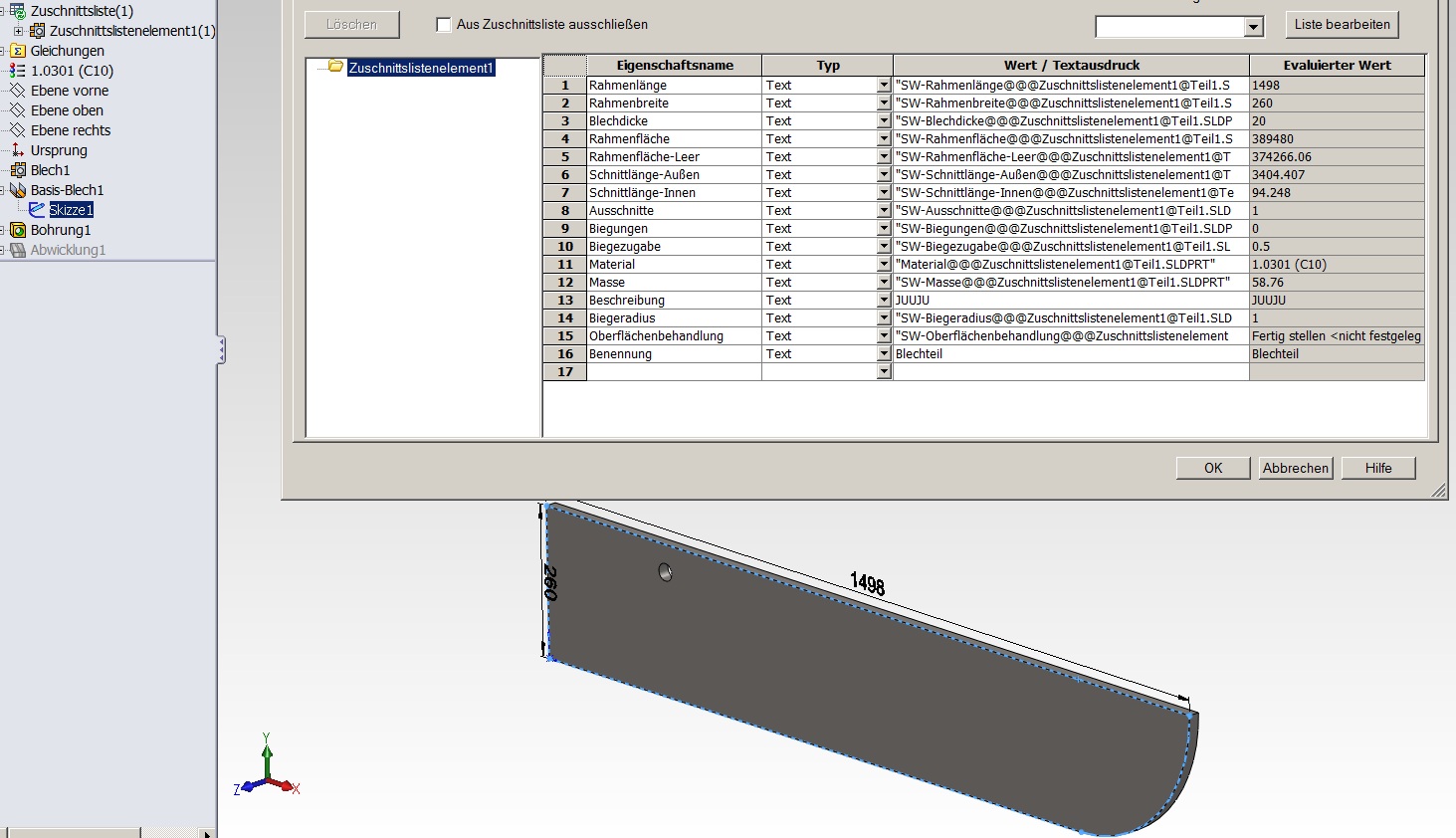Expand the Zuschnittslistenelement1(1) node in feature tree
Image resolution: width=1456 pixels, height=838 pixels.
(x=18, y=31)
